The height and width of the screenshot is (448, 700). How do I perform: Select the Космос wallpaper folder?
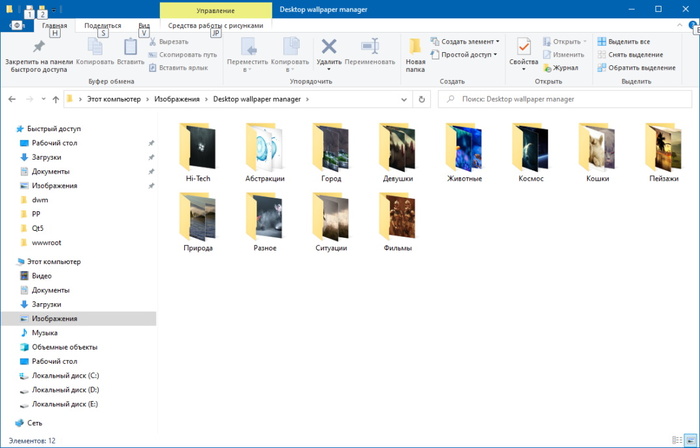tap(529, 152)
